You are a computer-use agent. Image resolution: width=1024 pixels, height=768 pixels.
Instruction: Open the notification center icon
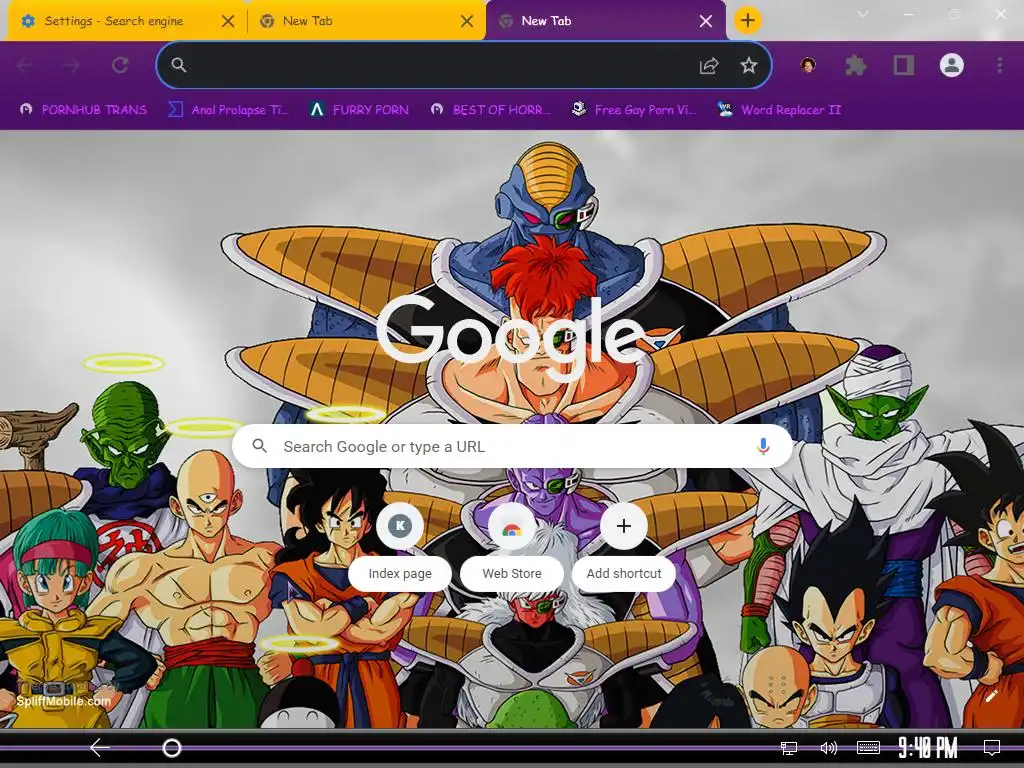(x=991, y=748)
